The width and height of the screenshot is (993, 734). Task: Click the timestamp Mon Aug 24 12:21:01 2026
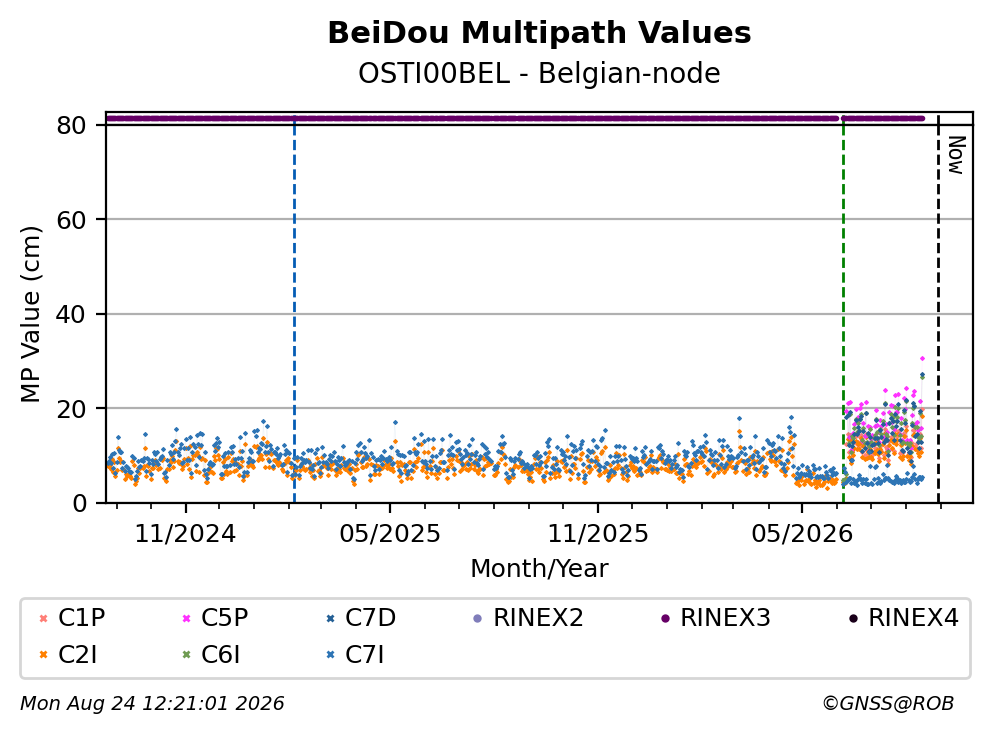(153, 704)
